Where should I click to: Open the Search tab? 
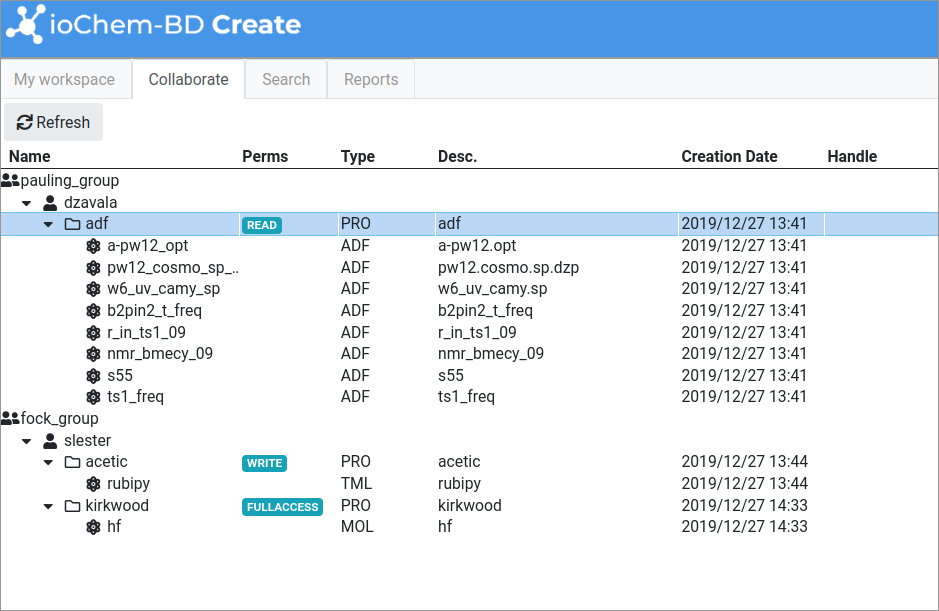286,80
